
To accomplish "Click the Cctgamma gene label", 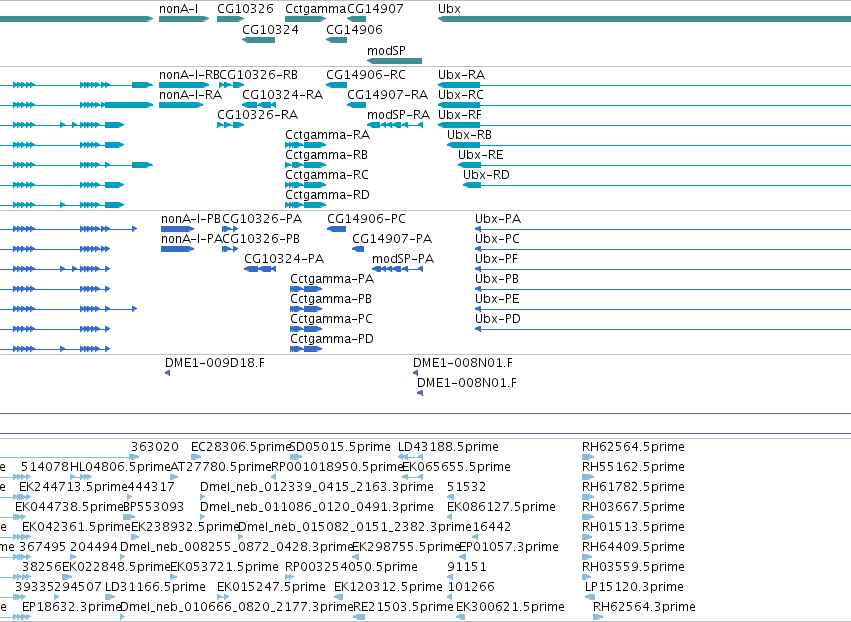I will pos(315,9).
